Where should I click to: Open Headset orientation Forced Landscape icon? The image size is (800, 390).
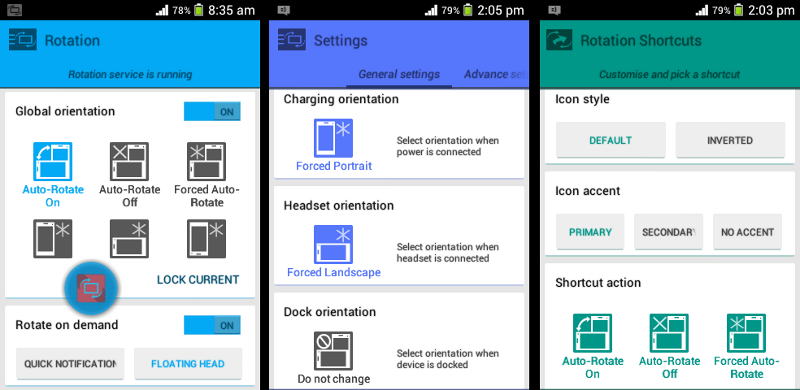click(x=334, y=245)
